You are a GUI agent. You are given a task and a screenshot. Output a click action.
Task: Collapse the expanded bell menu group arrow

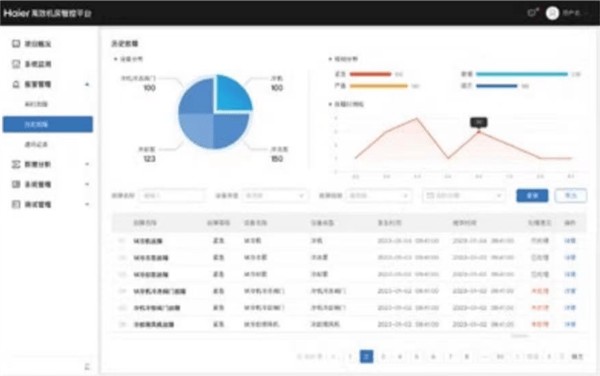click(x=87, y=84)
